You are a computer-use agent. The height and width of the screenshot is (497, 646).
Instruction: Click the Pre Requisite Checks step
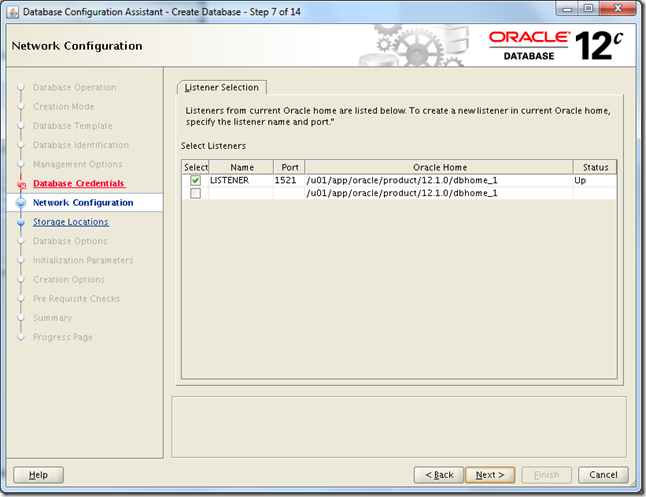[x=77, y=299]
